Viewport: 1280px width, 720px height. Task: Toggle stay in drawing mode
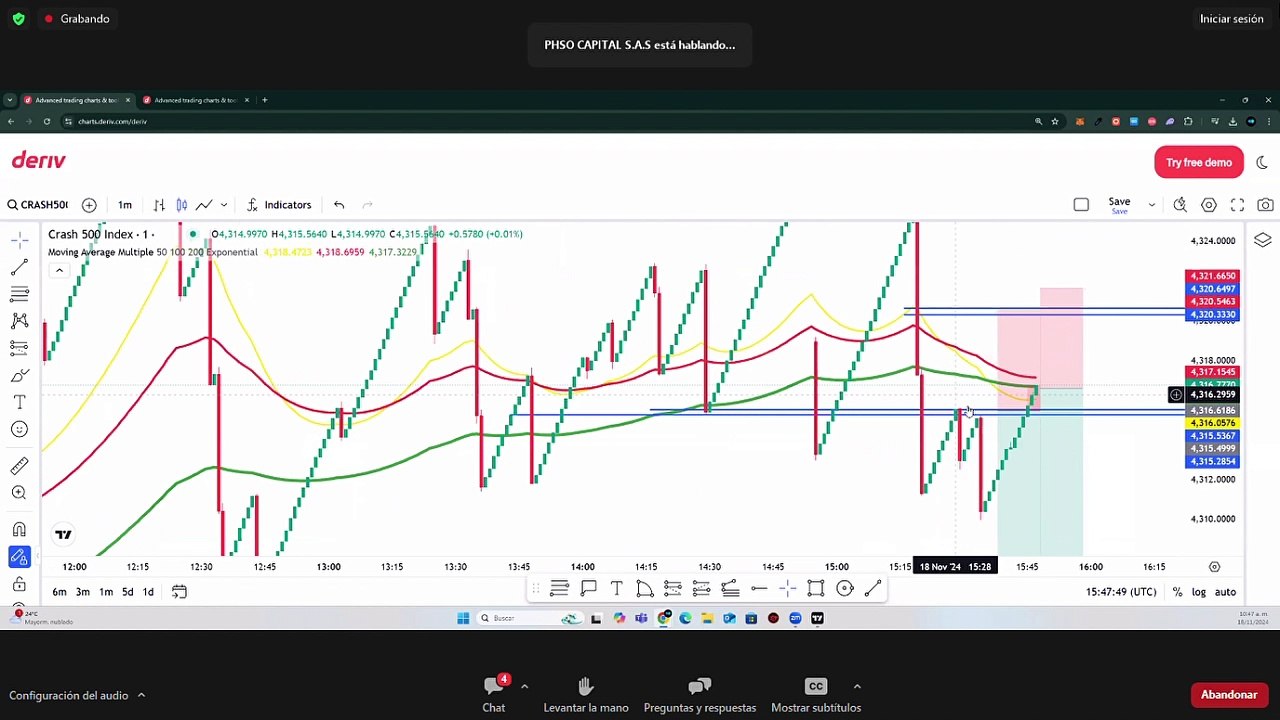click(x=19, y=557)
